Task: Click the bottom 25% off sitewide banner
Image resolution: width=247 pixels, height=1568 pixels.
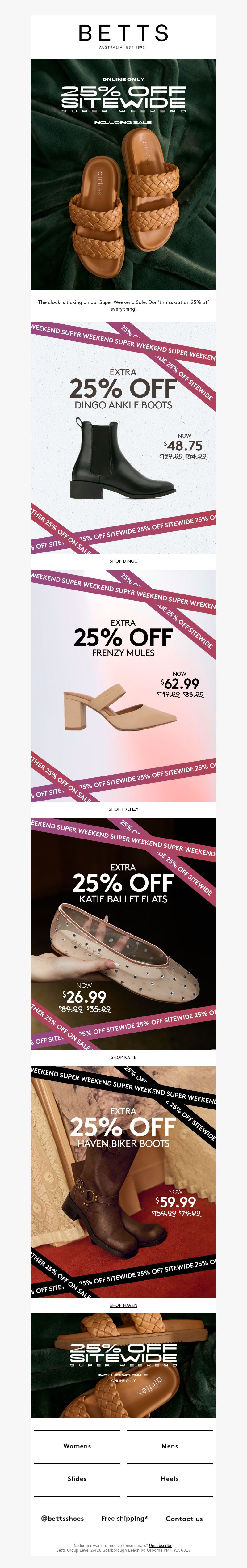Action: [x=124, y=1365]
